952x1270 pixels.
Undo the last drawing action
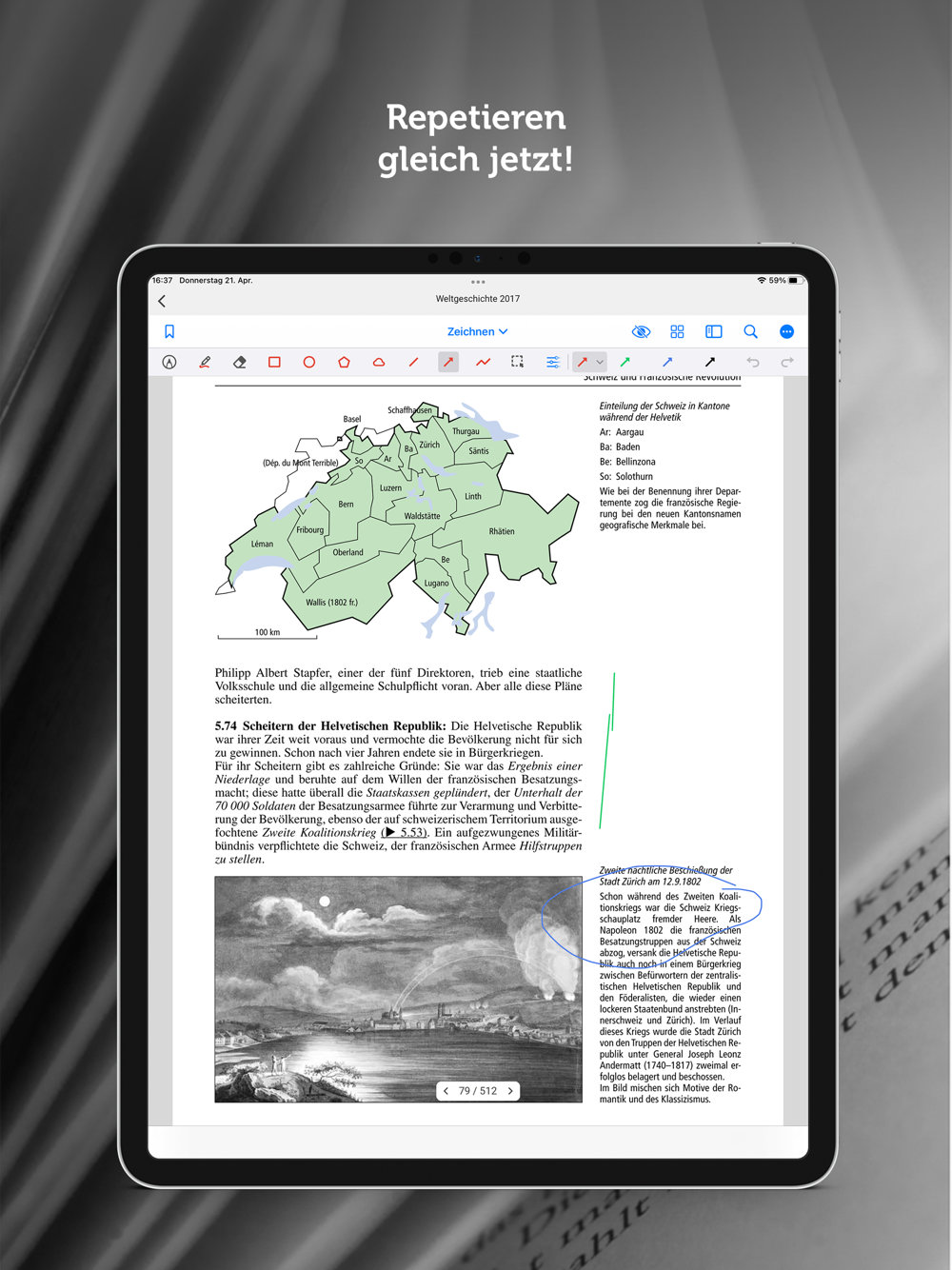click(x=753, y=362)
